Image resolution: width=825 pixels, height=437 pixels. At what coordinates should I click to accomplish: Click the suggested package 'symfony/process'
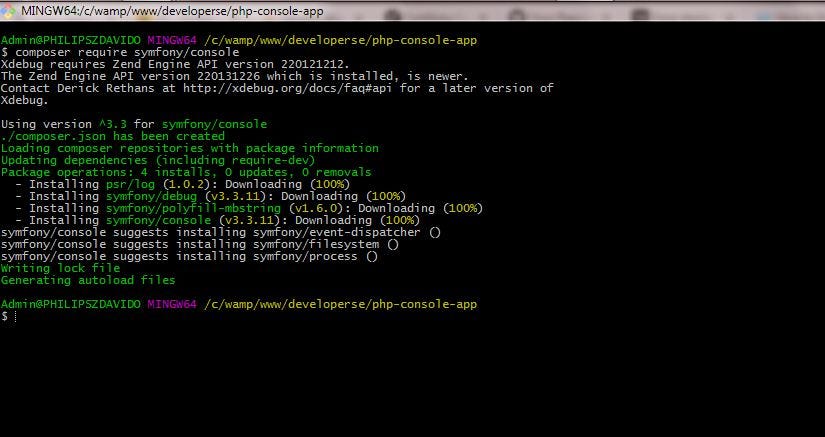coord(305,257)
